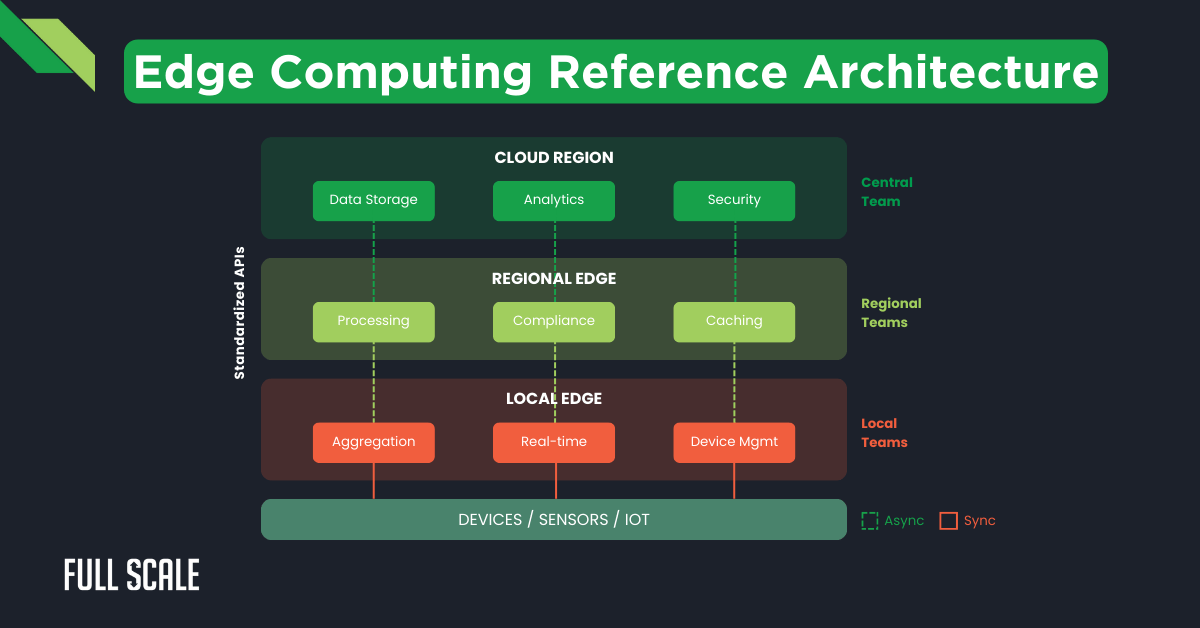Click the Security block
The width and height of the screenshot is (1200, 628).
pos(734,200)
